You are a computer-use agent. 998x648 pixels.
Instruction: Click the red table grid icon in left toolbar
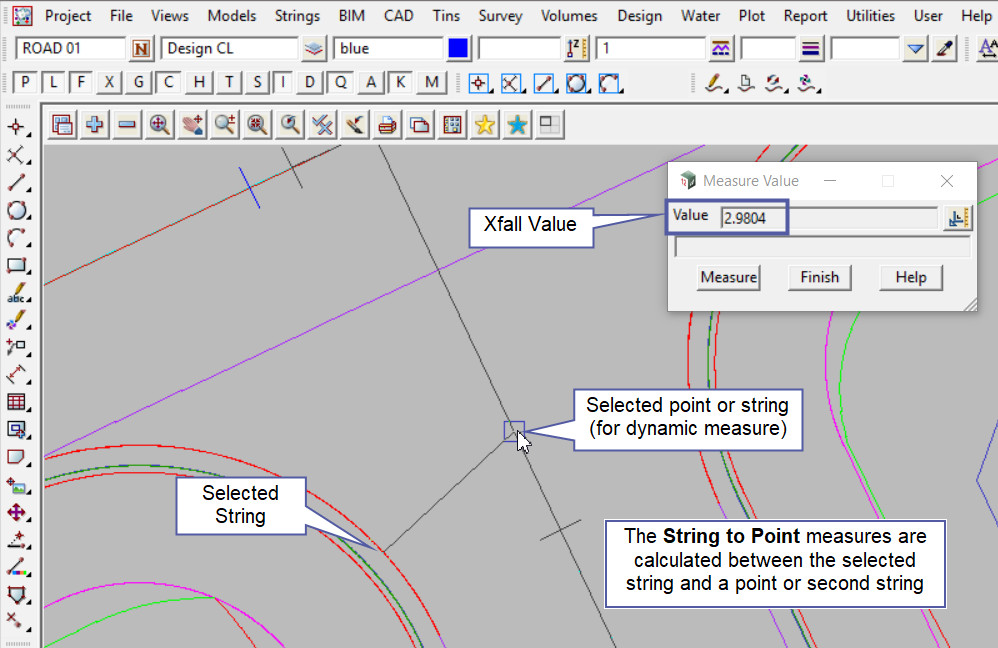pyautogui.click(x=16, y=402)
